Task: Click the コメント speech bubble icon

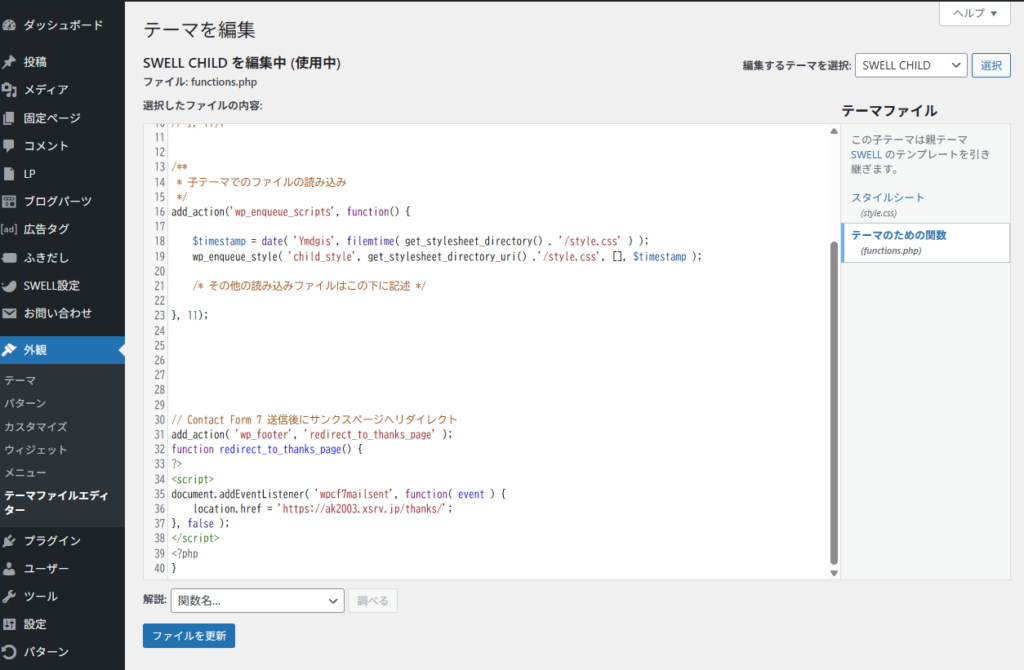Action: click(x=10, y=146)
